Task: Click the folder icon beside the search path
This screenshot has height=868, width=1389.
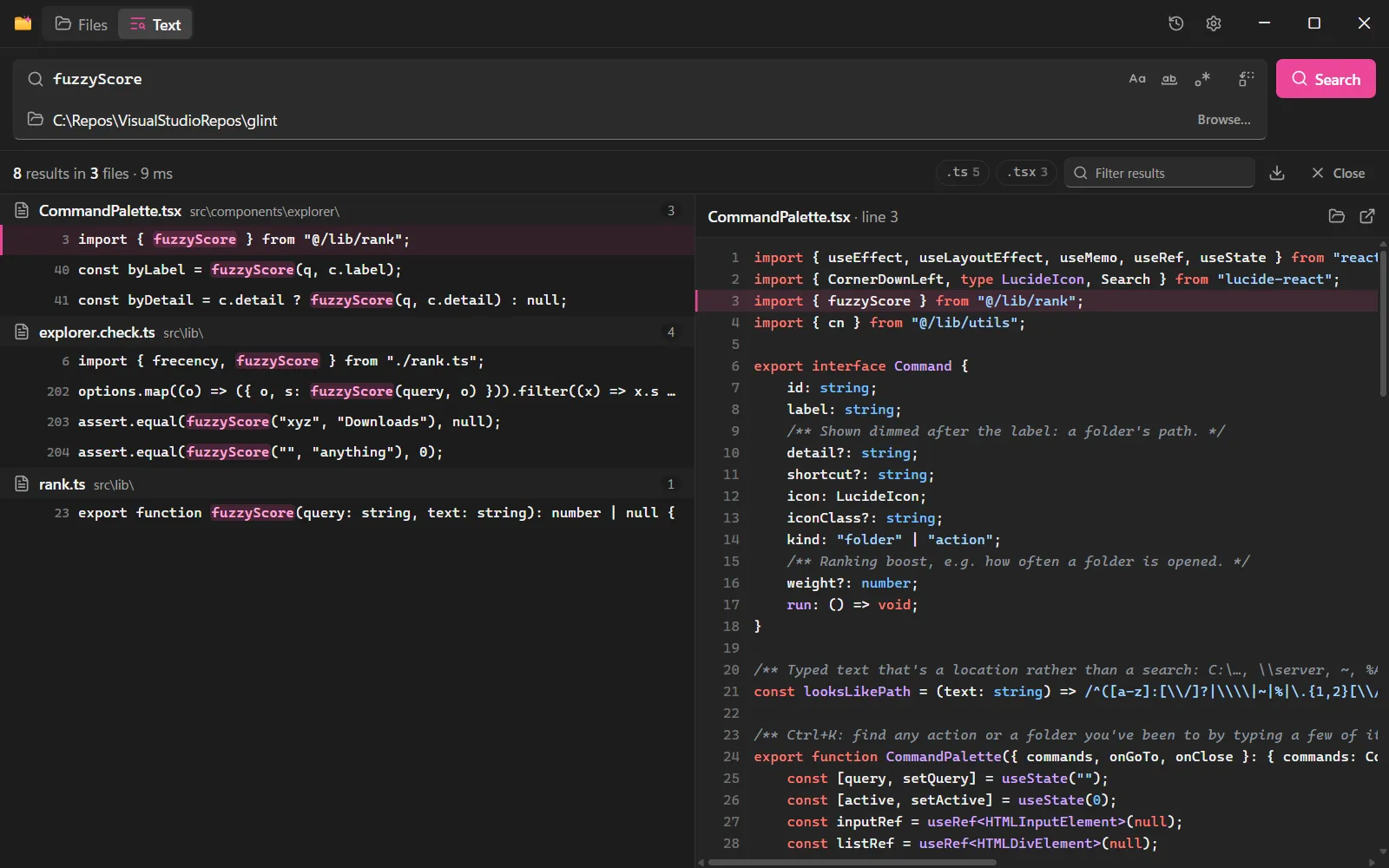Action: (36, 119)
